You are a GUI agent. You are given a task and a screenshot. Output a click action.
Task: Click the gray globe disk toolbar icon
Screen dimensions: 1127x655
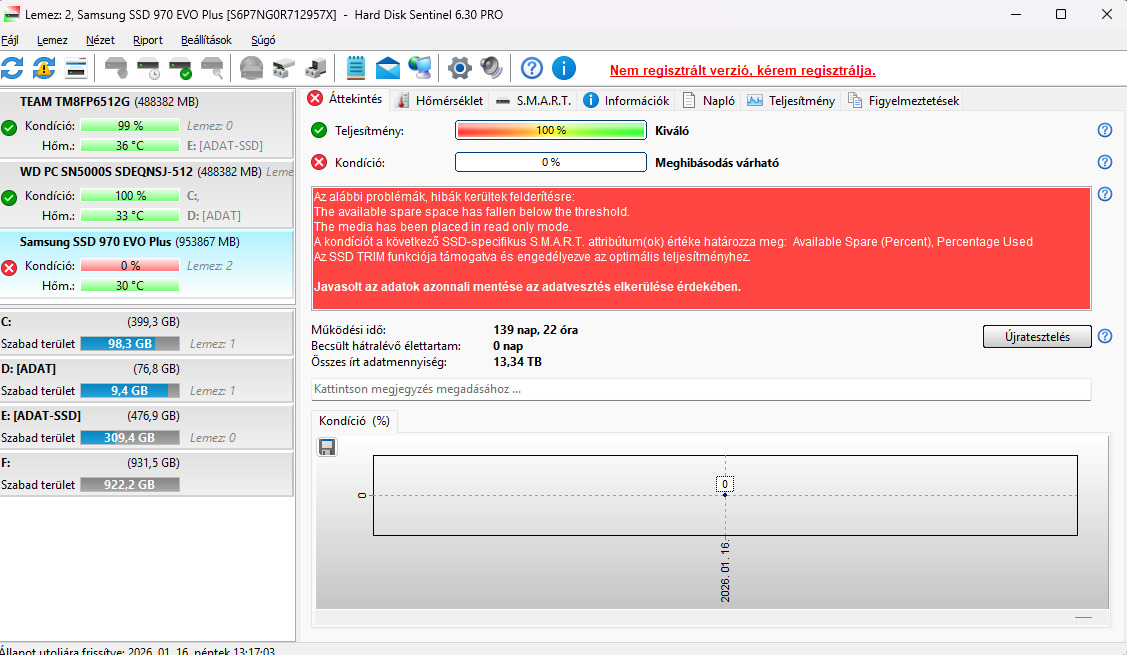point(252,68)
